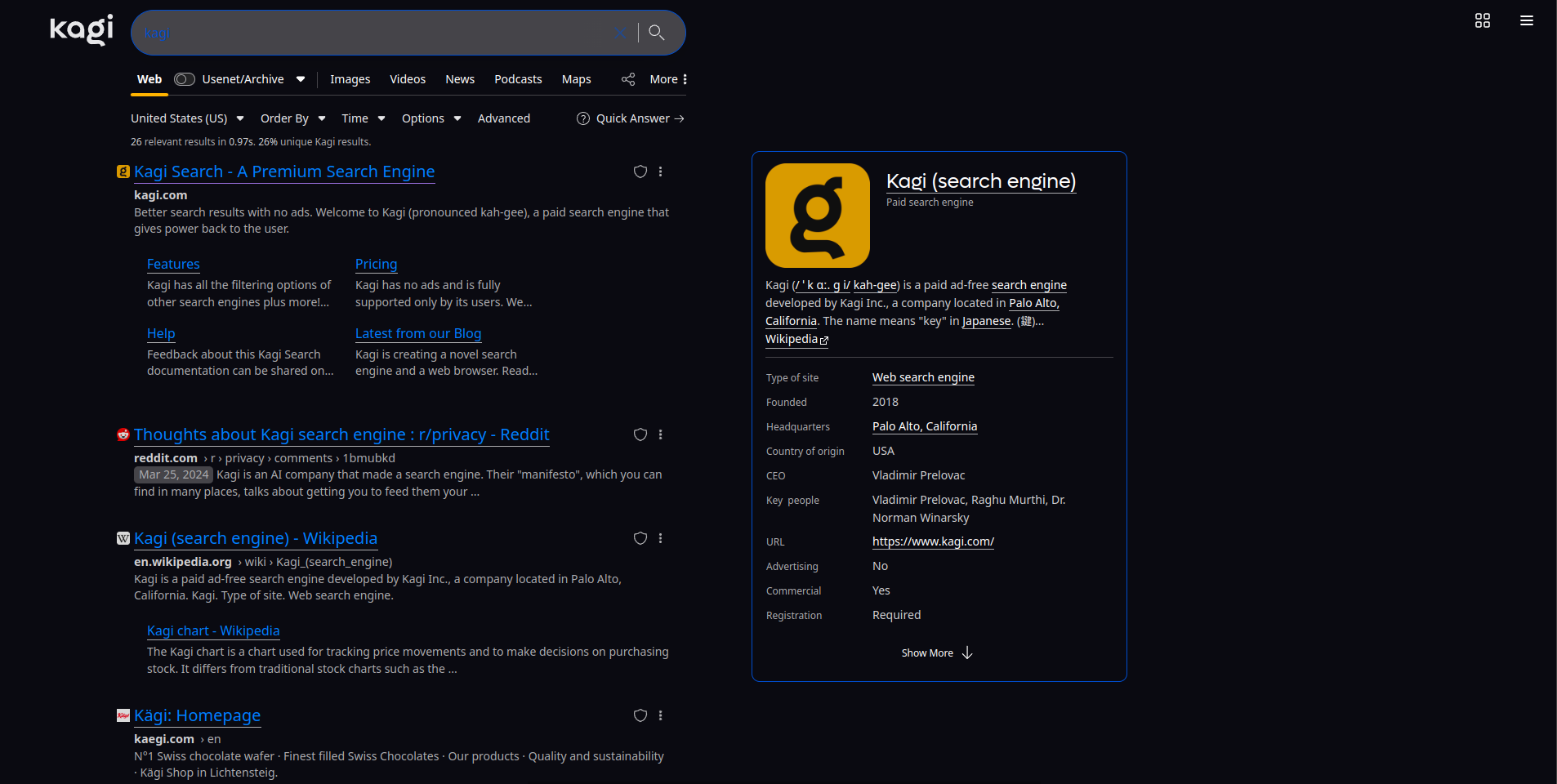
Task: Expand the Options dropdown
Action: coord(431,118)
